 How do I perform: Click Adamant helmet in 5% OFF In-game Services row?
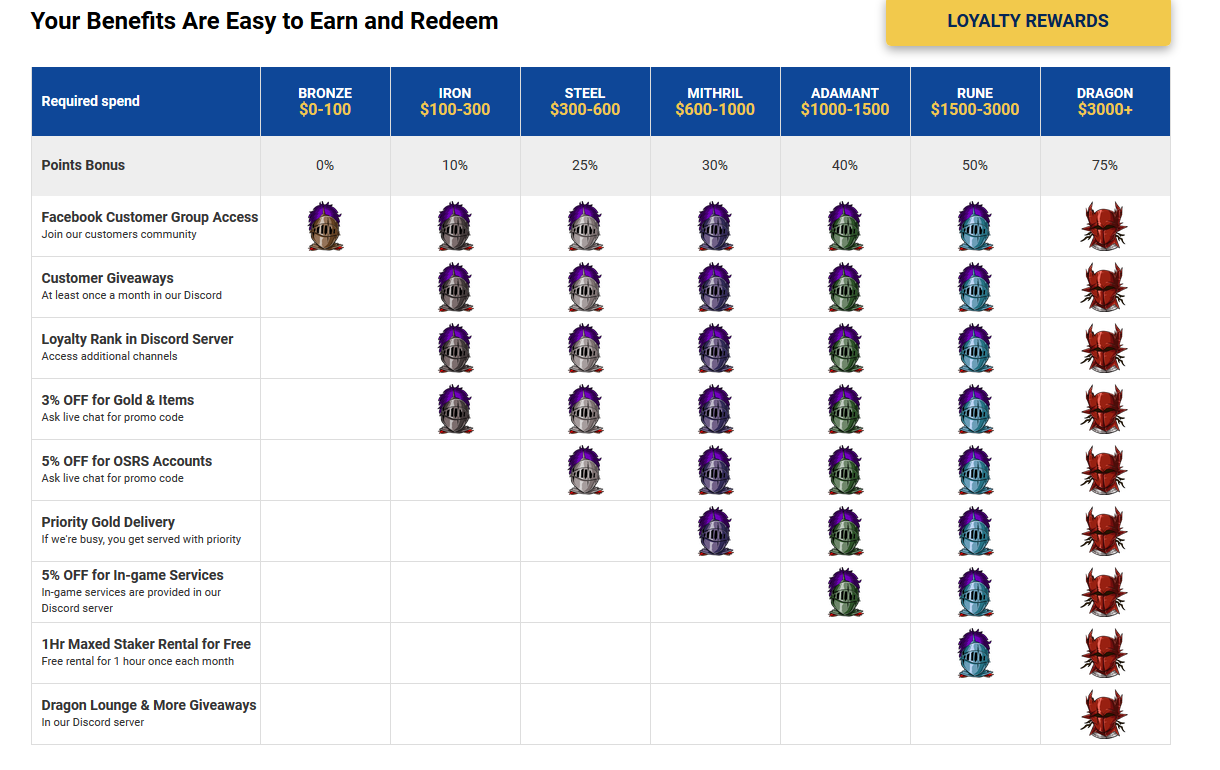click(845, 592)
